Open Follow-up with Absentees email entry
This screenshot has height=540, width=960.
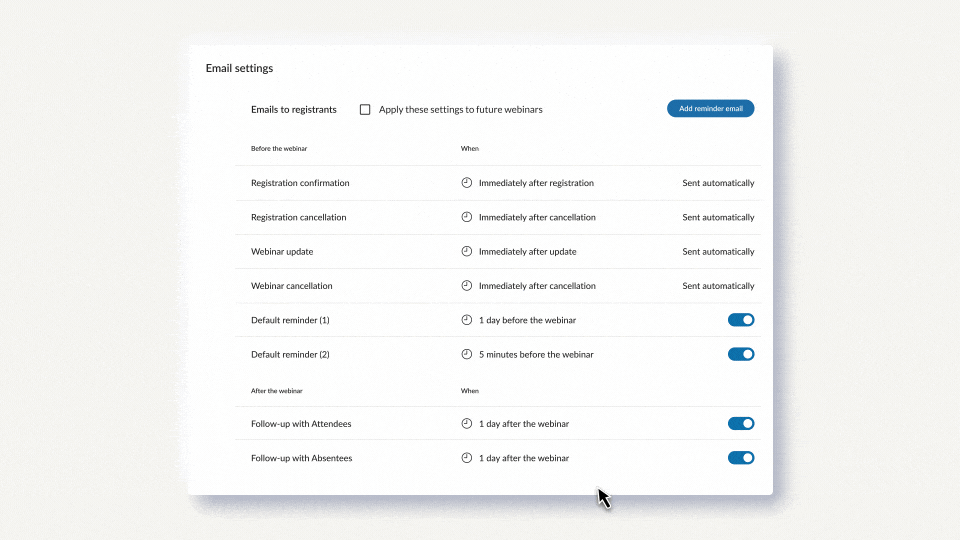[x=301, y=458]
